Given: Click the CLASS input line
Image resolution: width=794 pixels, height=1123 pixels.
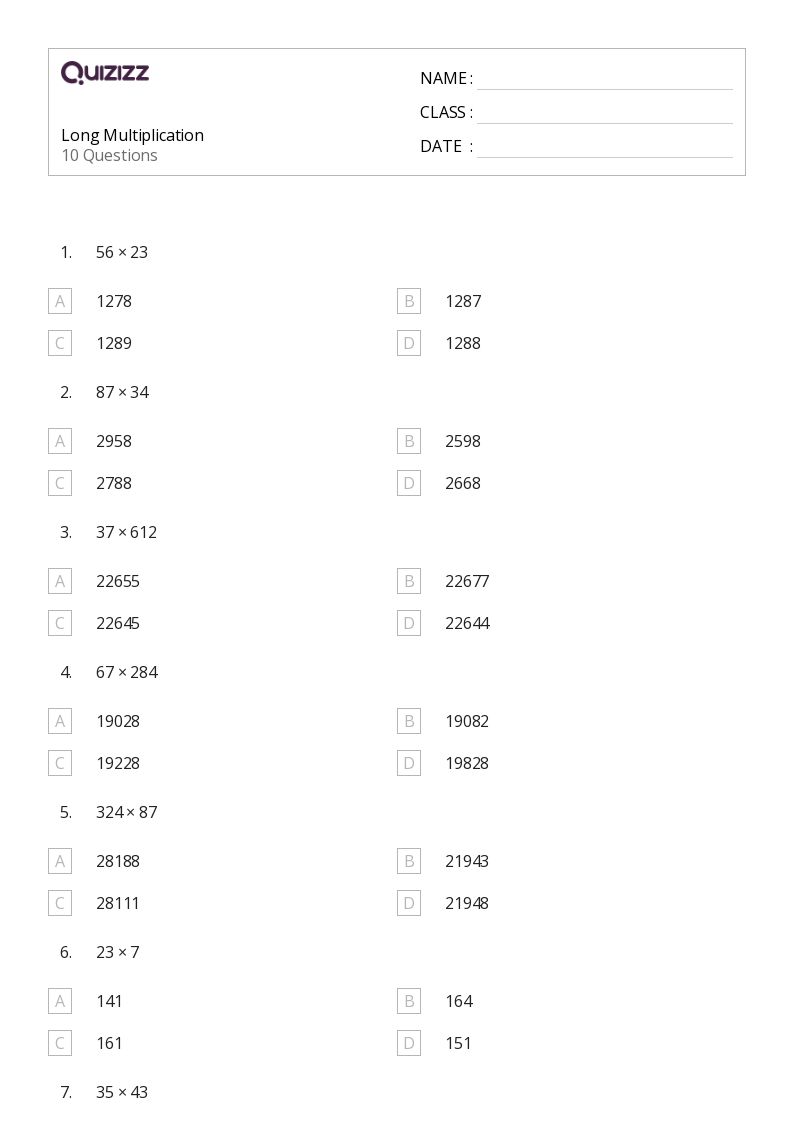Looking at the screenshot, I should pos(605,114).
